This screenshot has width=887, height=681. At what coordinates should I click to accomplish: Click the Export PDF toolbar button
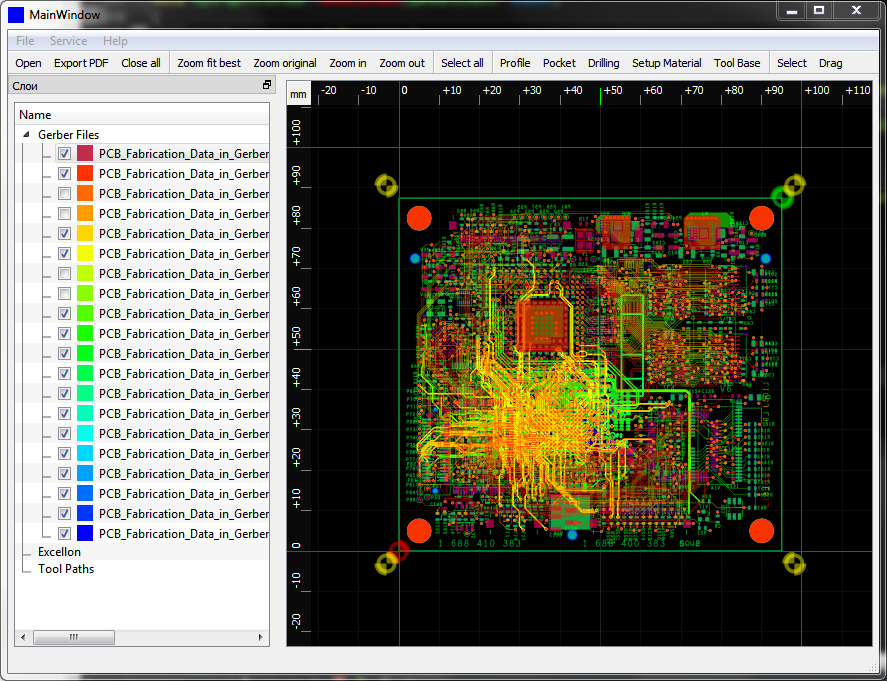click(81, 63)
